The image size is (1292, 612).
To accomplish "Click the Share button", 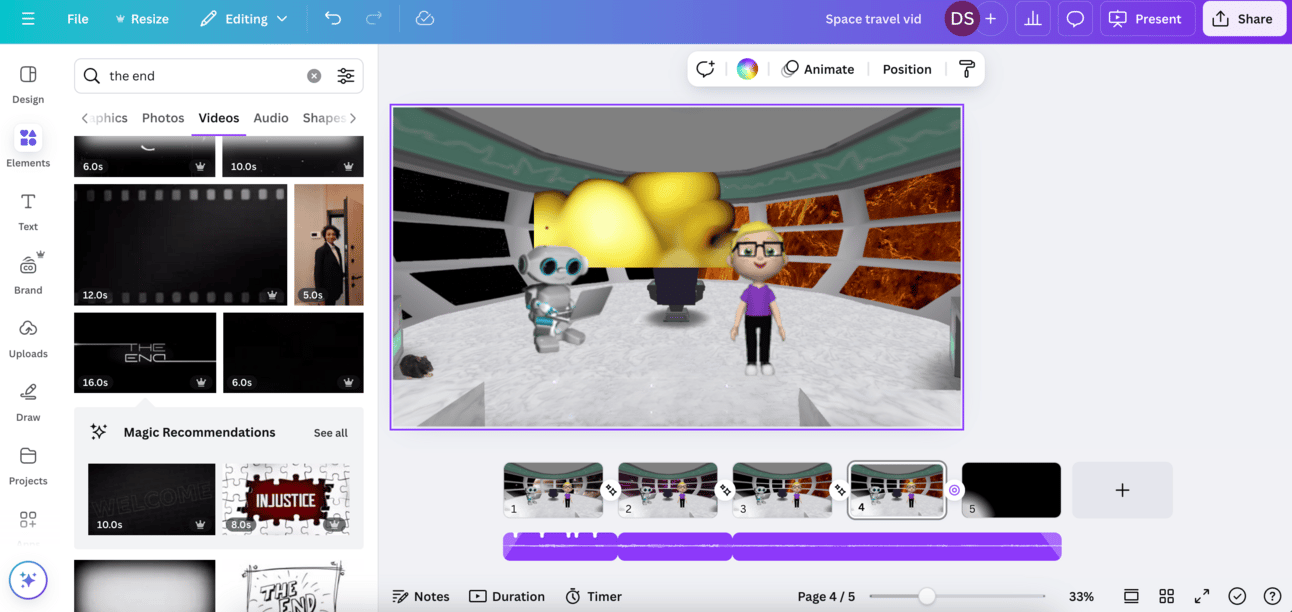I will pos(1244,19).
